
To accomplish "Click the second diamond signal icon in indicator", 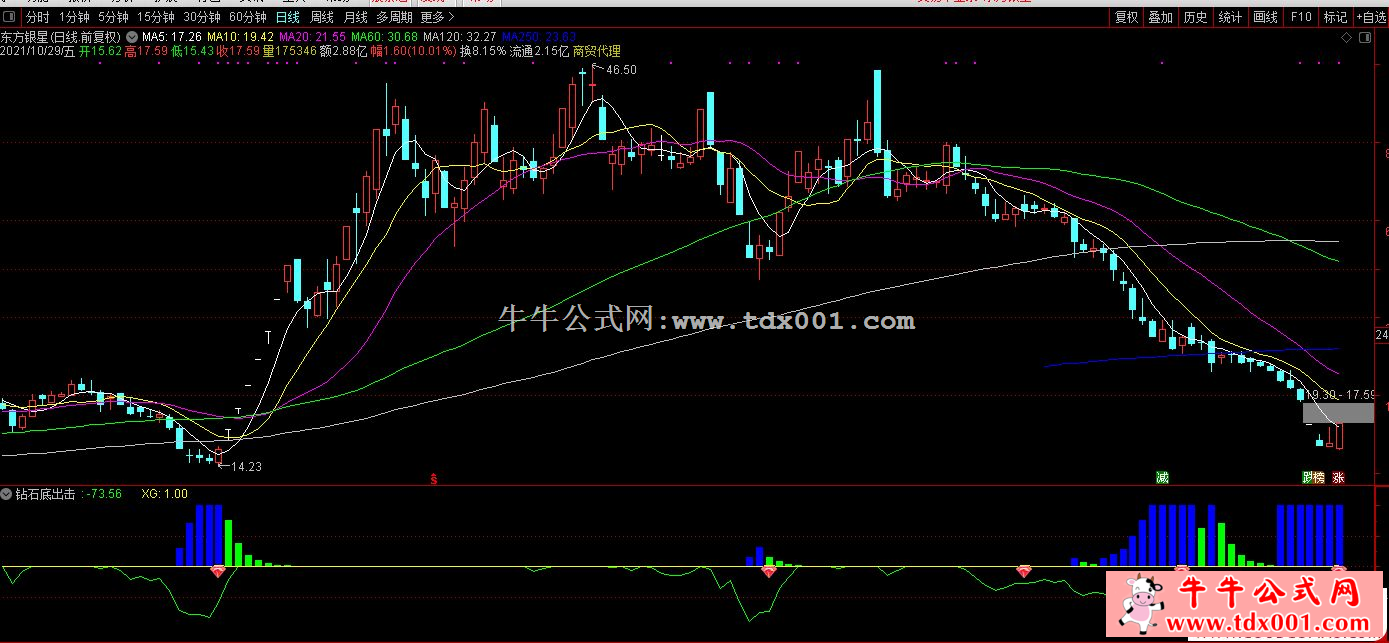I will [768, 571].
